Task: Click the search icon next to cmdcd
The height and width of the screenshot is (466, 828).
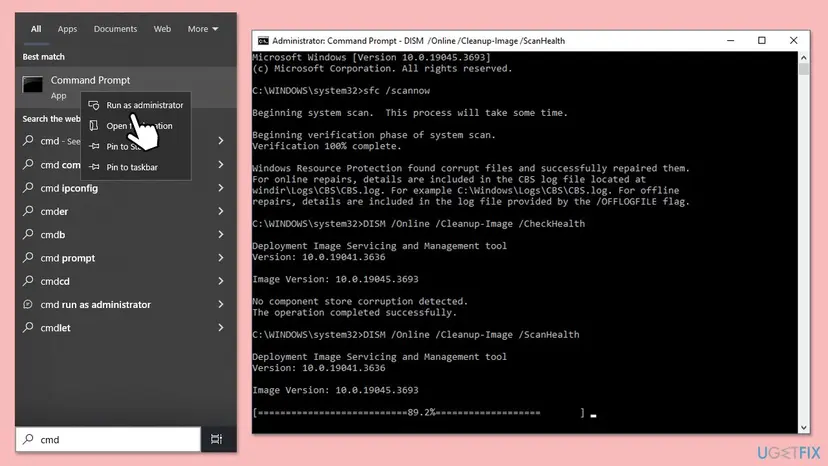Action: [28, 281]
